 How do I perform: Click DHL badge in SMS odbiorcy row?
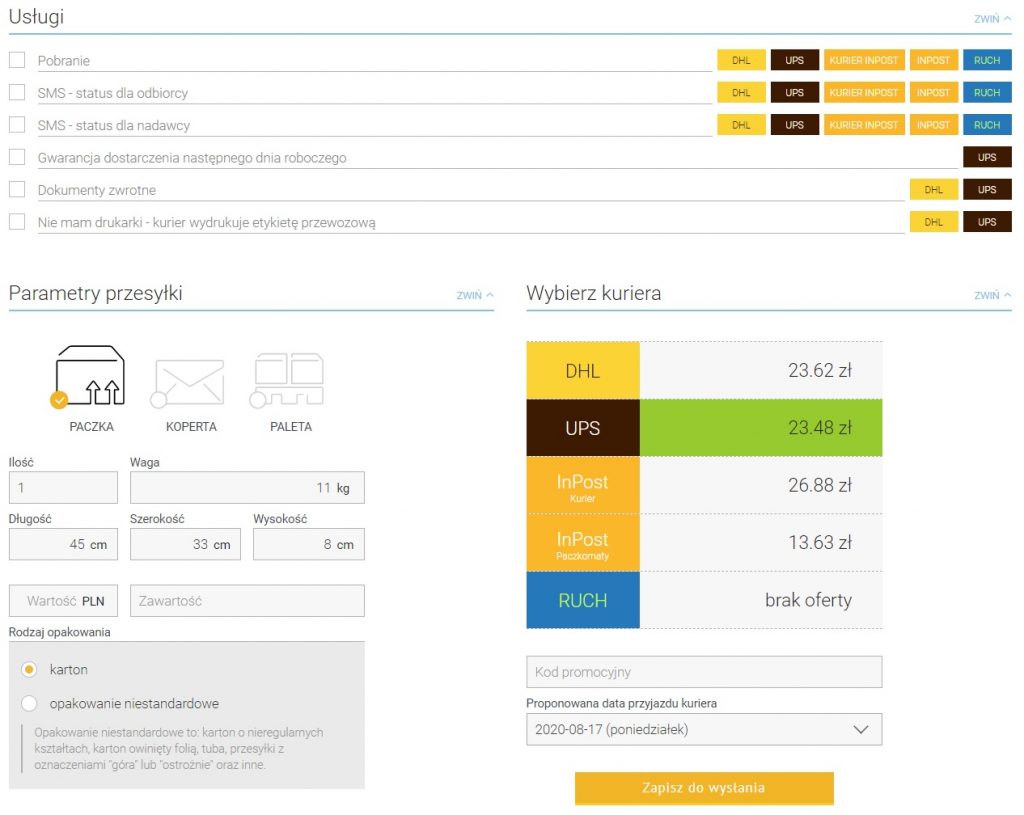tap(741, 93)
